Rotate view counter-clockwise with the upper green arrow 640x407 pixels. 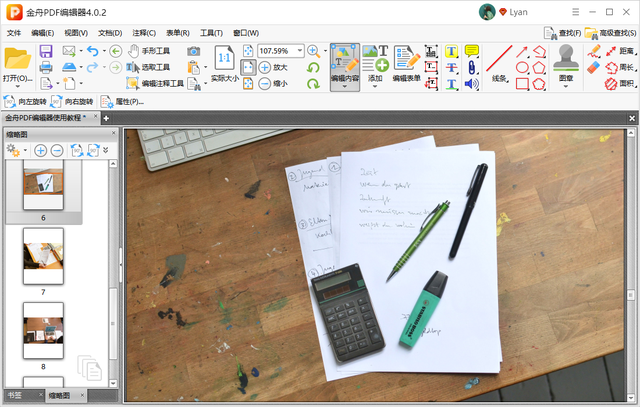tap(313, 67)
